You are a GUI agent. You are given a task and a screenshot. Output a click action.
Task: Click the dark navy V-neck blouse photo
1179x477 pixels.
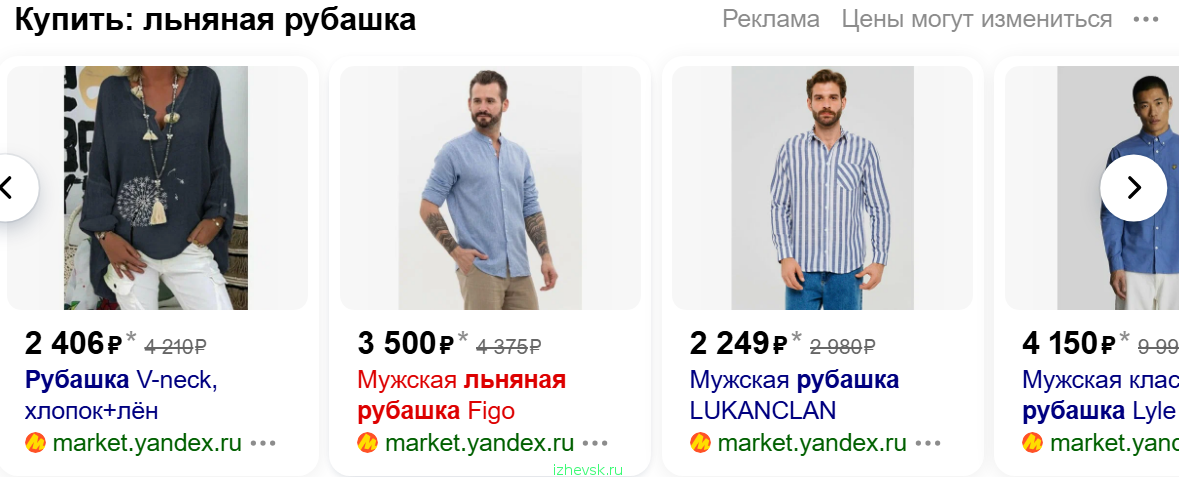click(x=156, y=188)
